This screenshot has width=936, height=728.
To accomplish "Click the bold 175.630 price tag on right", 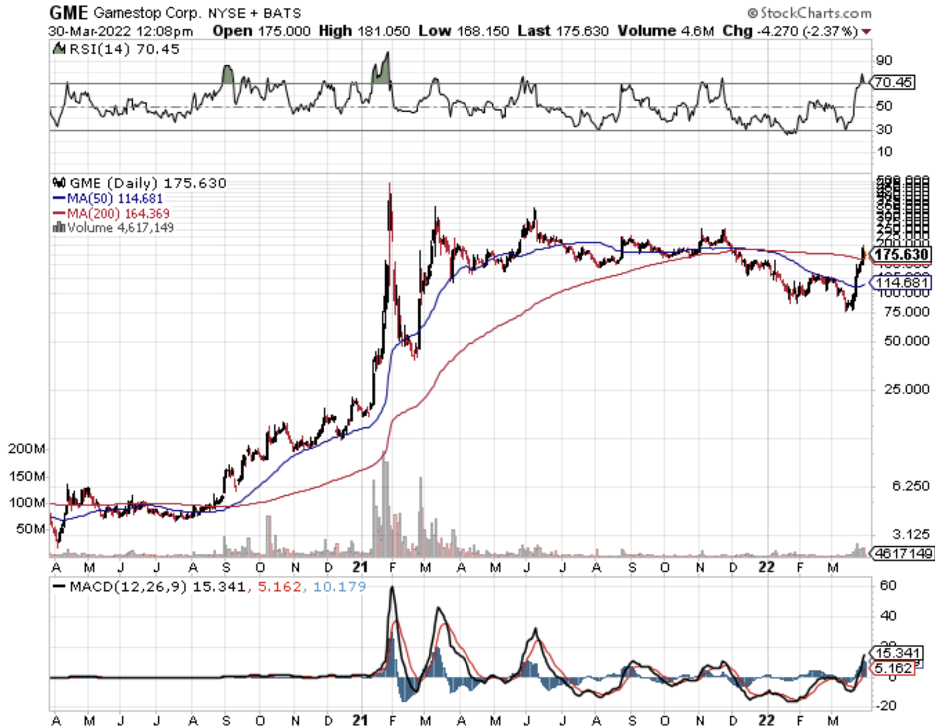I will click(901, 255).
